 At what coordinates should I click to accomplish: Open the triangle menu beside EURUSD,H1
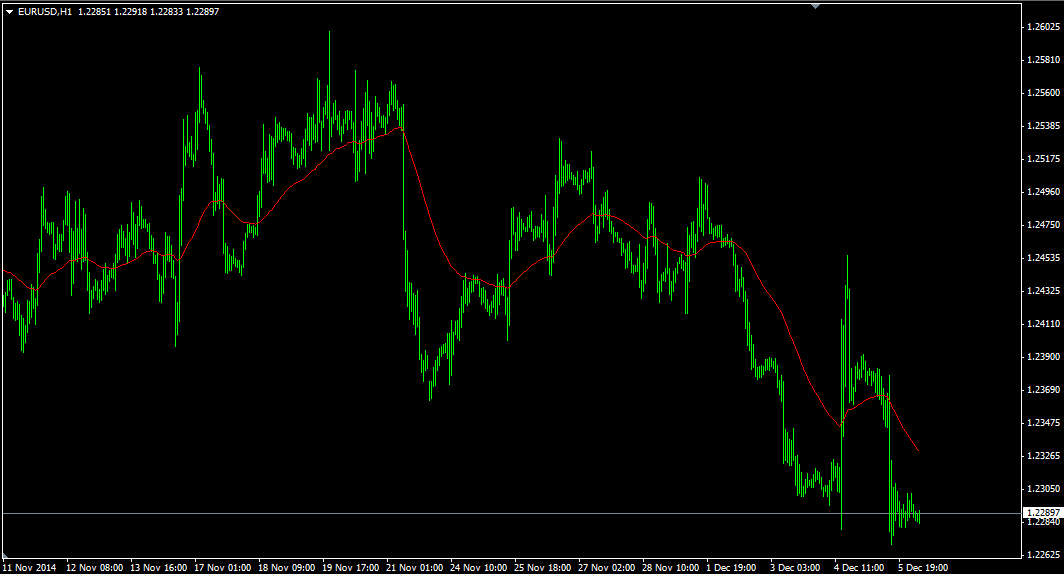(10, 12)
